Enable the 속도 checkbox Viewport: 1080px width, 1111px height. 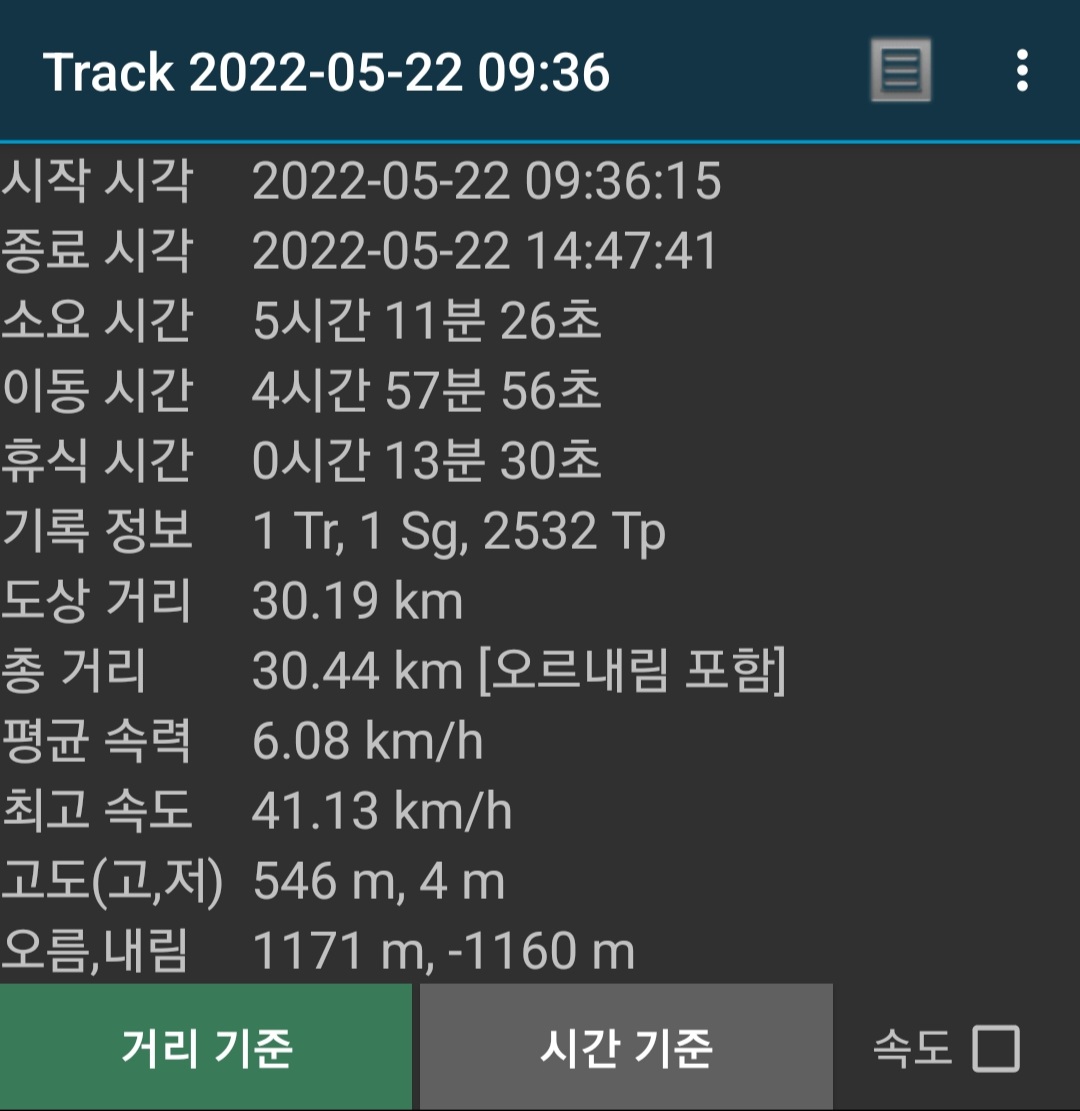point(996,1048)
